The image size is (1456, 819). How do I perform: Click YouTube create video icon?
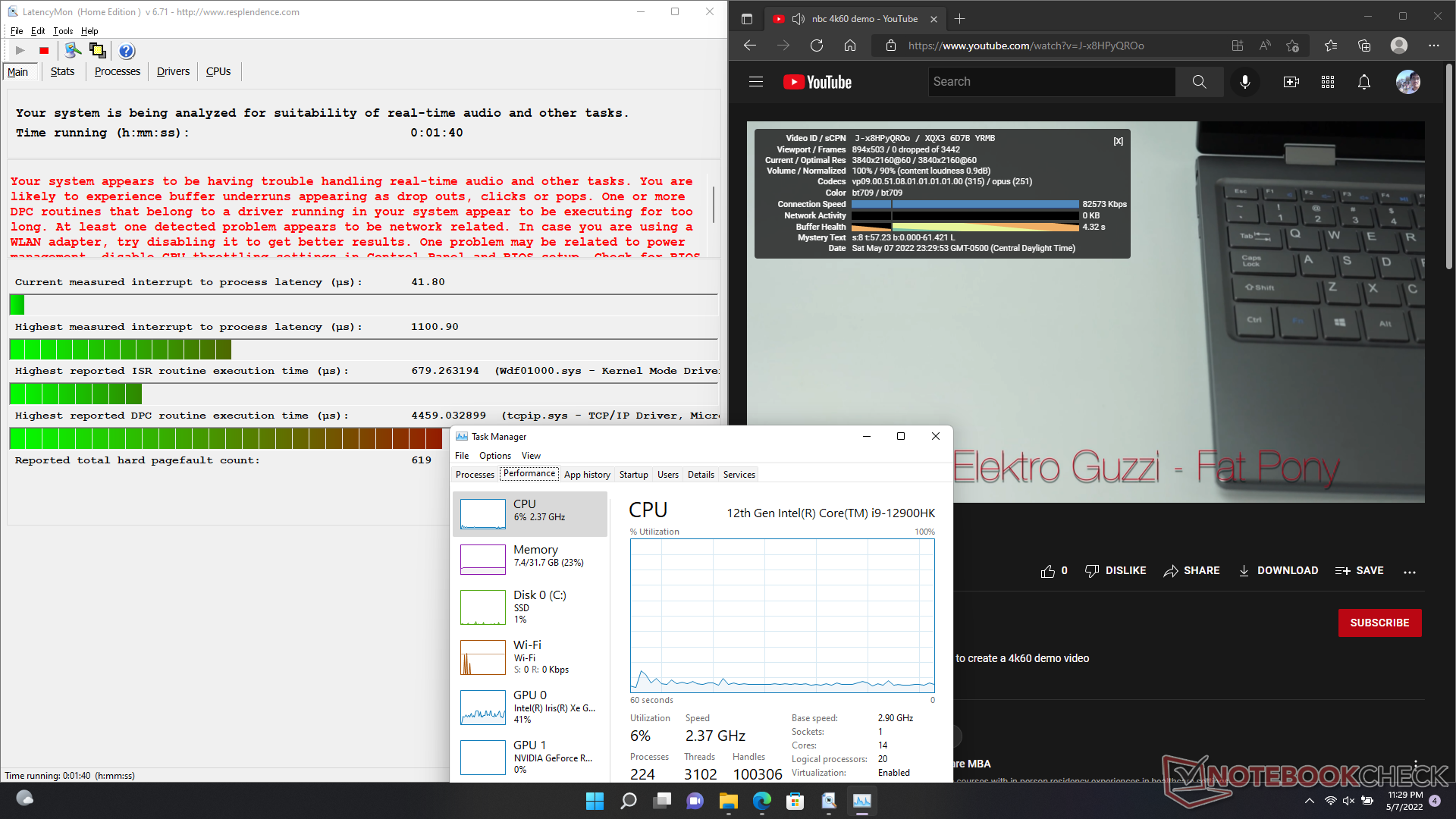tap(1291, 82)
